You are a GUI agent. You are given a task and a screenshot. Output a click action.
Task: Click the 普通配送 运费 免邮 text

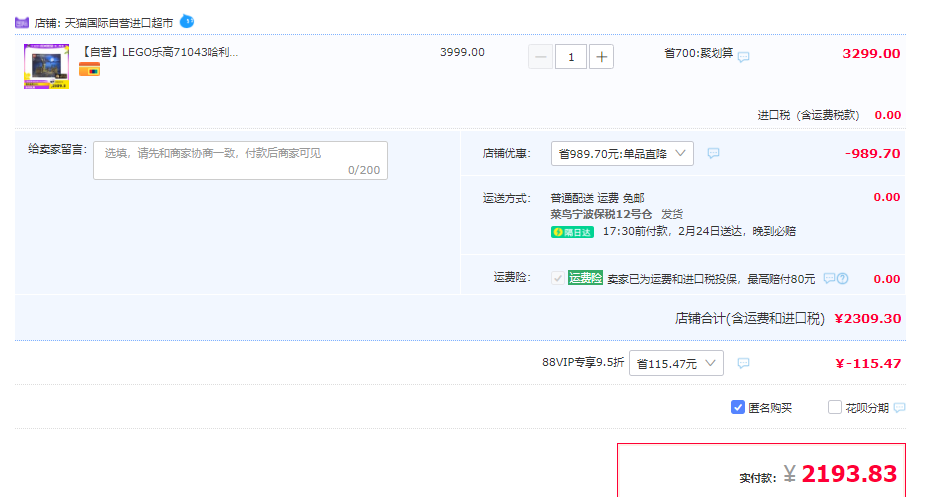tap(597, 198)
